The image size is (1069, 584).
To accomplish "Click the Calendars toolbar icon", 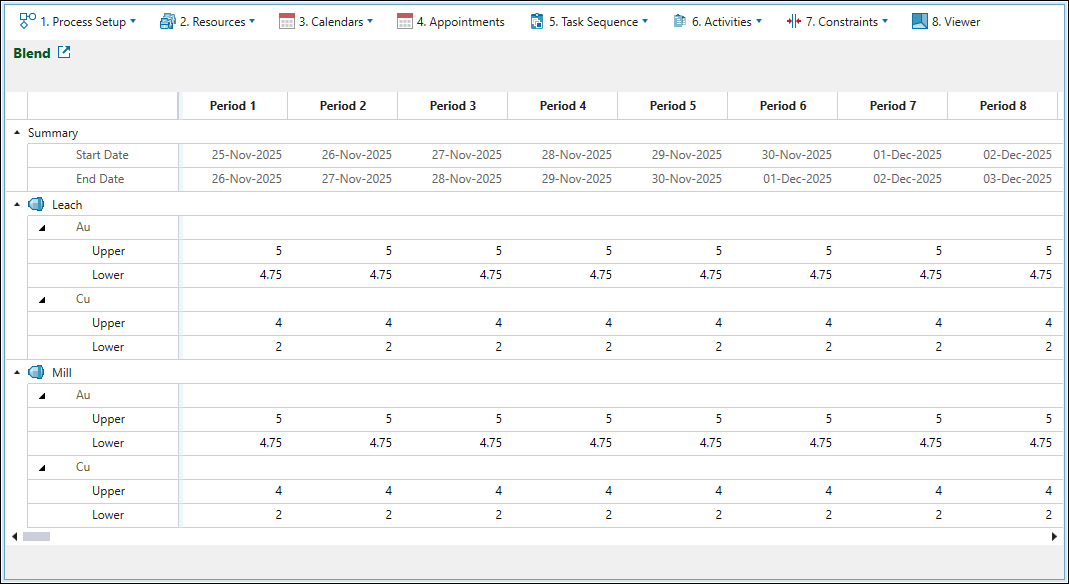I will coord(287,21).
